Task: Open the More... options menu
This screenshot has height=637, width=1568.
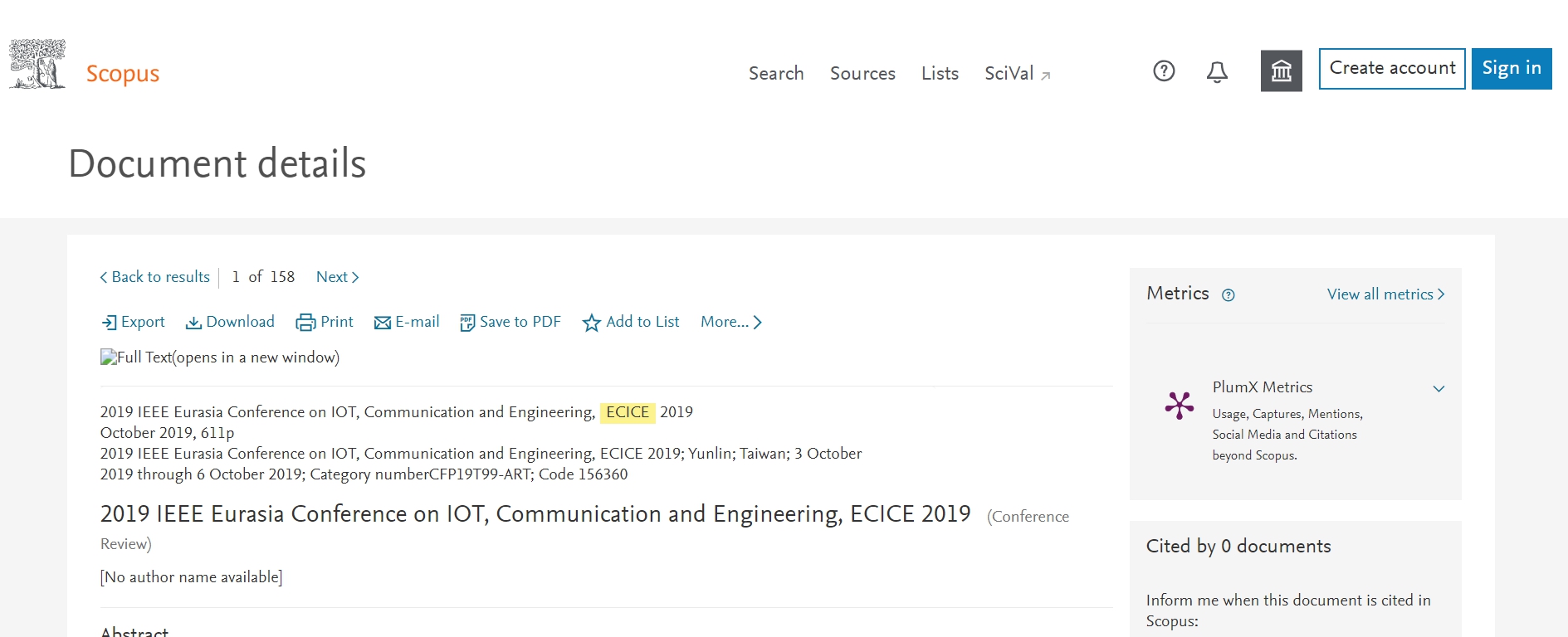Action: [x=730, y=322]
